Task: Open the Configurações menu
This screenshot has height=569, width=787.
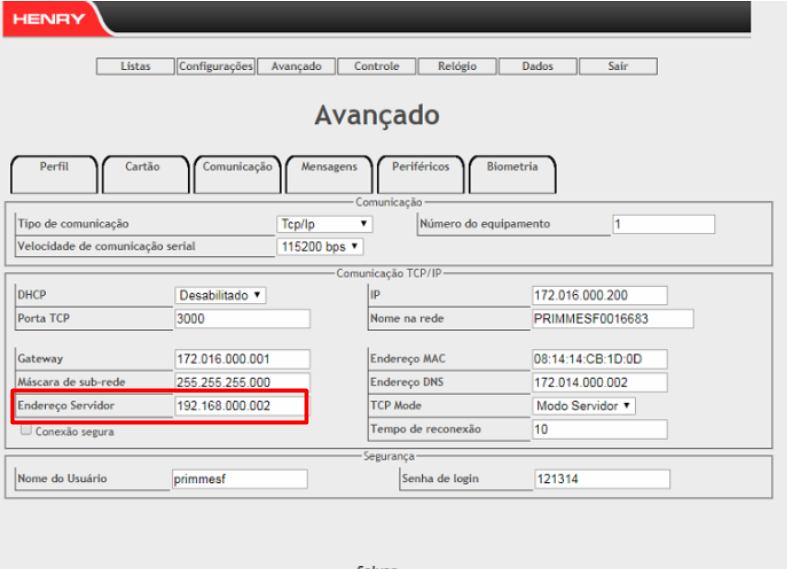Action: [216, 66]
